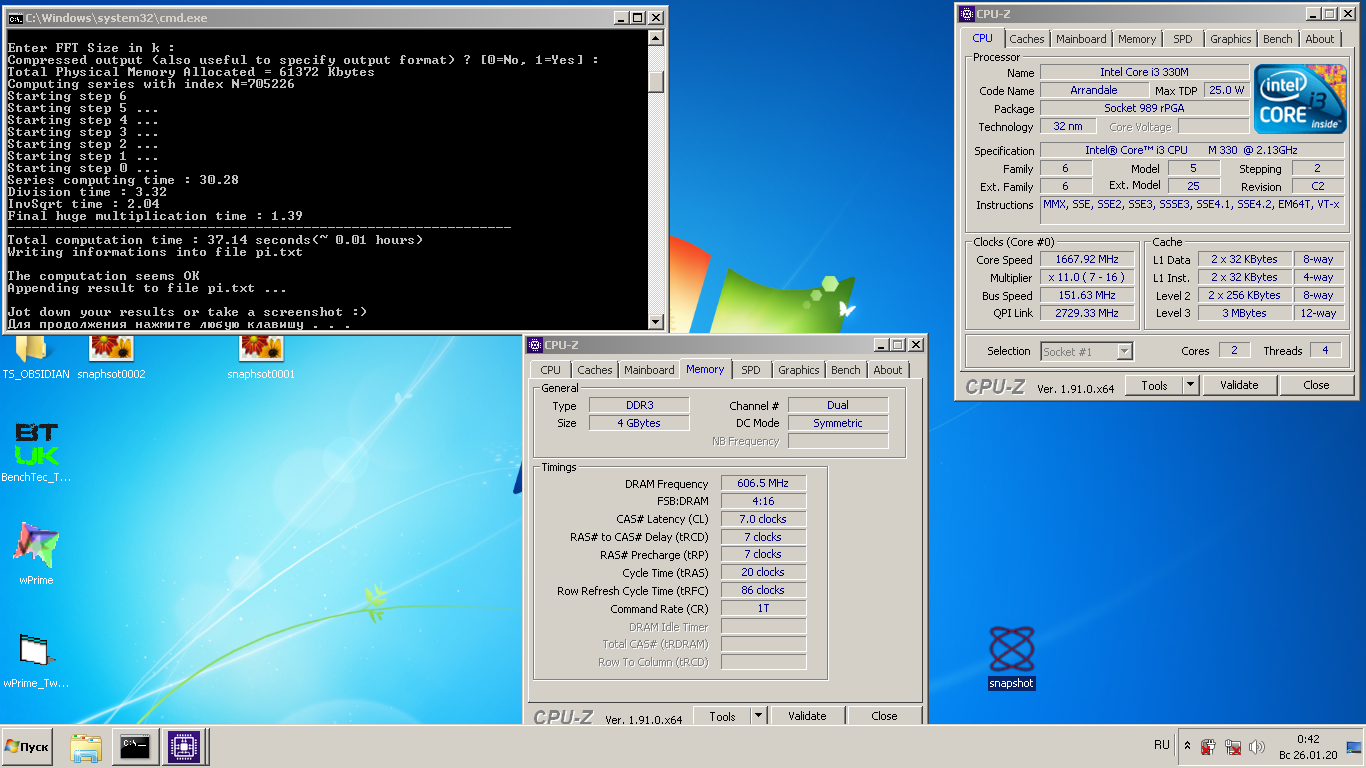This screenshot has height=768, width=1366.
Task: Click the FSB:DRAM value 4:16
Action: pyautogui.click(x=763, y=501)
